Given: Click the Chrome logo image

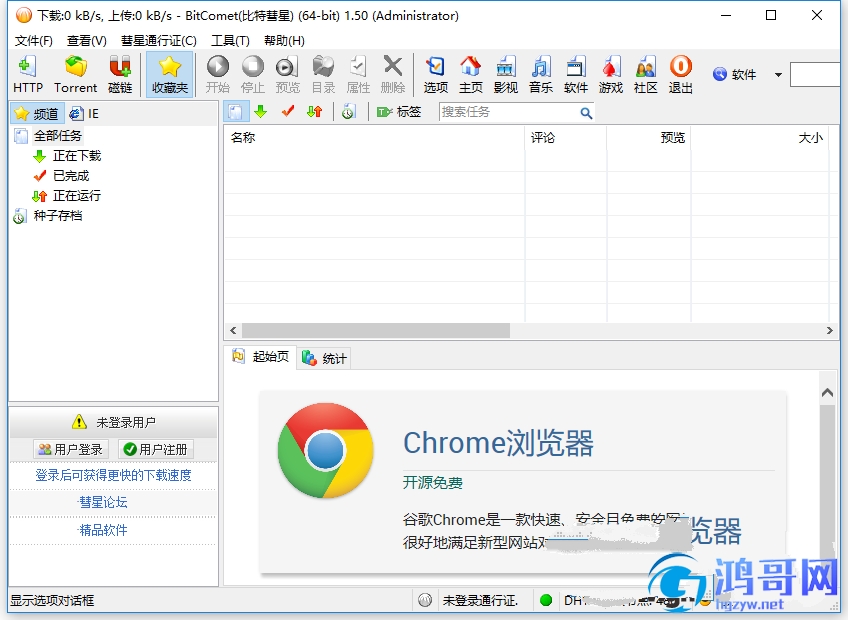Looking at the screenshot, I should coord(326,450).
